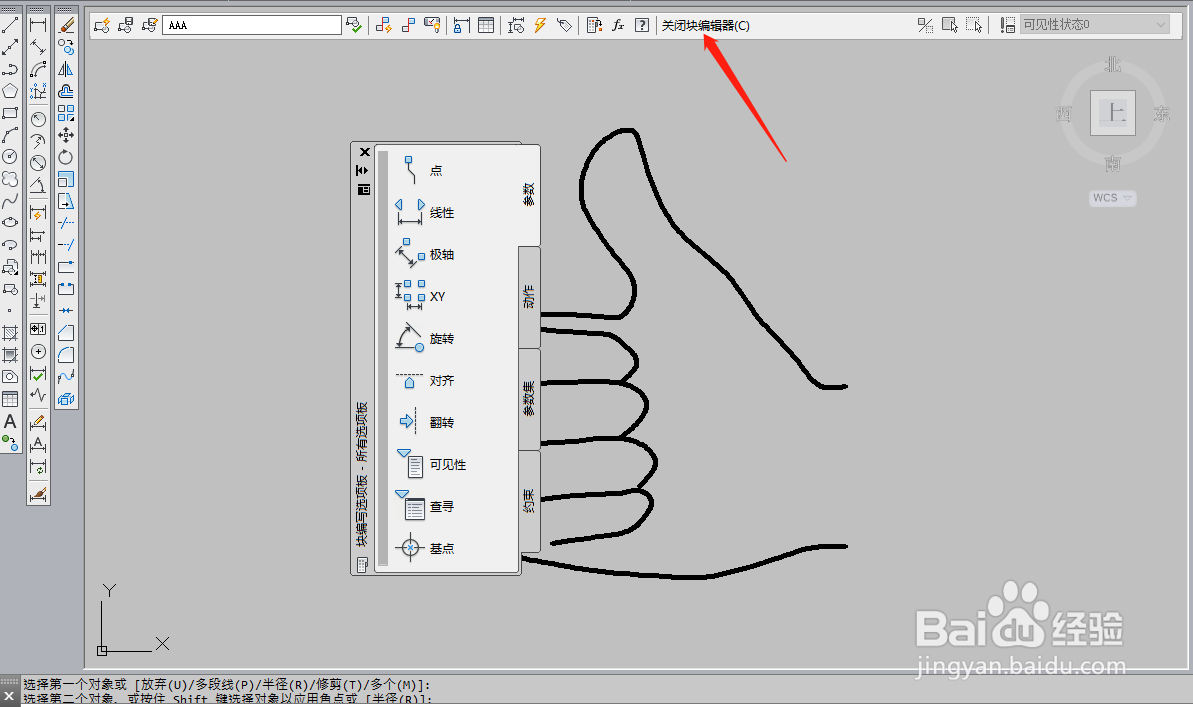Select the Center Mark tool
1193x707 pixels.
pos(38,352)
